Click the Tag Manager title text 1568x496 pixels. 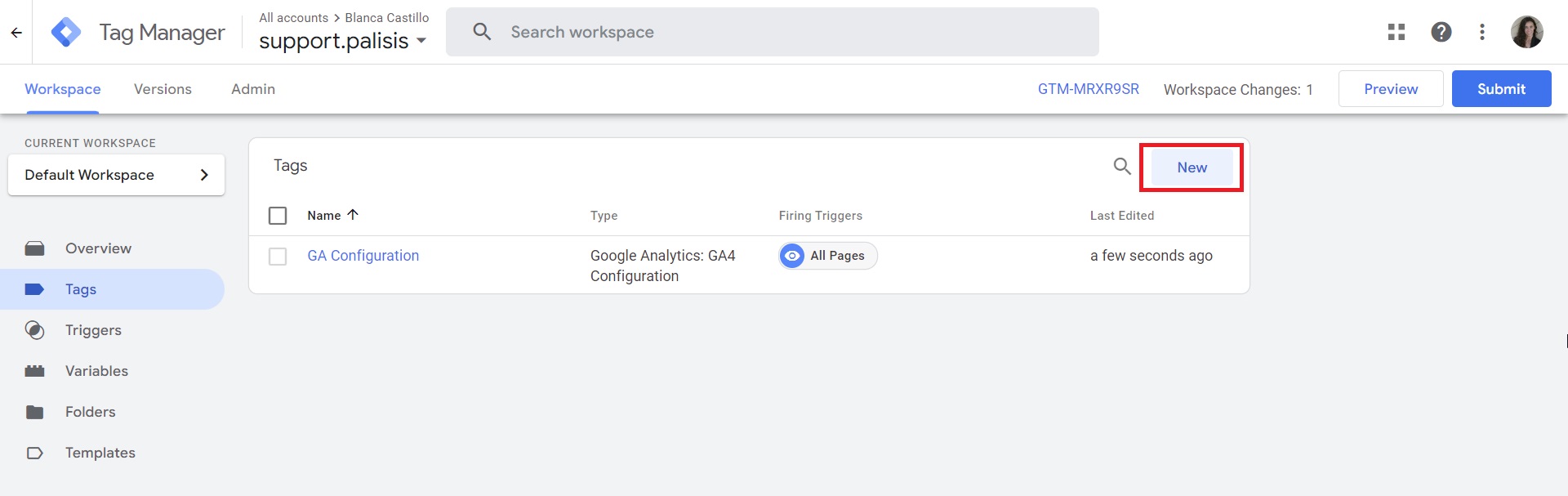click(162, 32)
